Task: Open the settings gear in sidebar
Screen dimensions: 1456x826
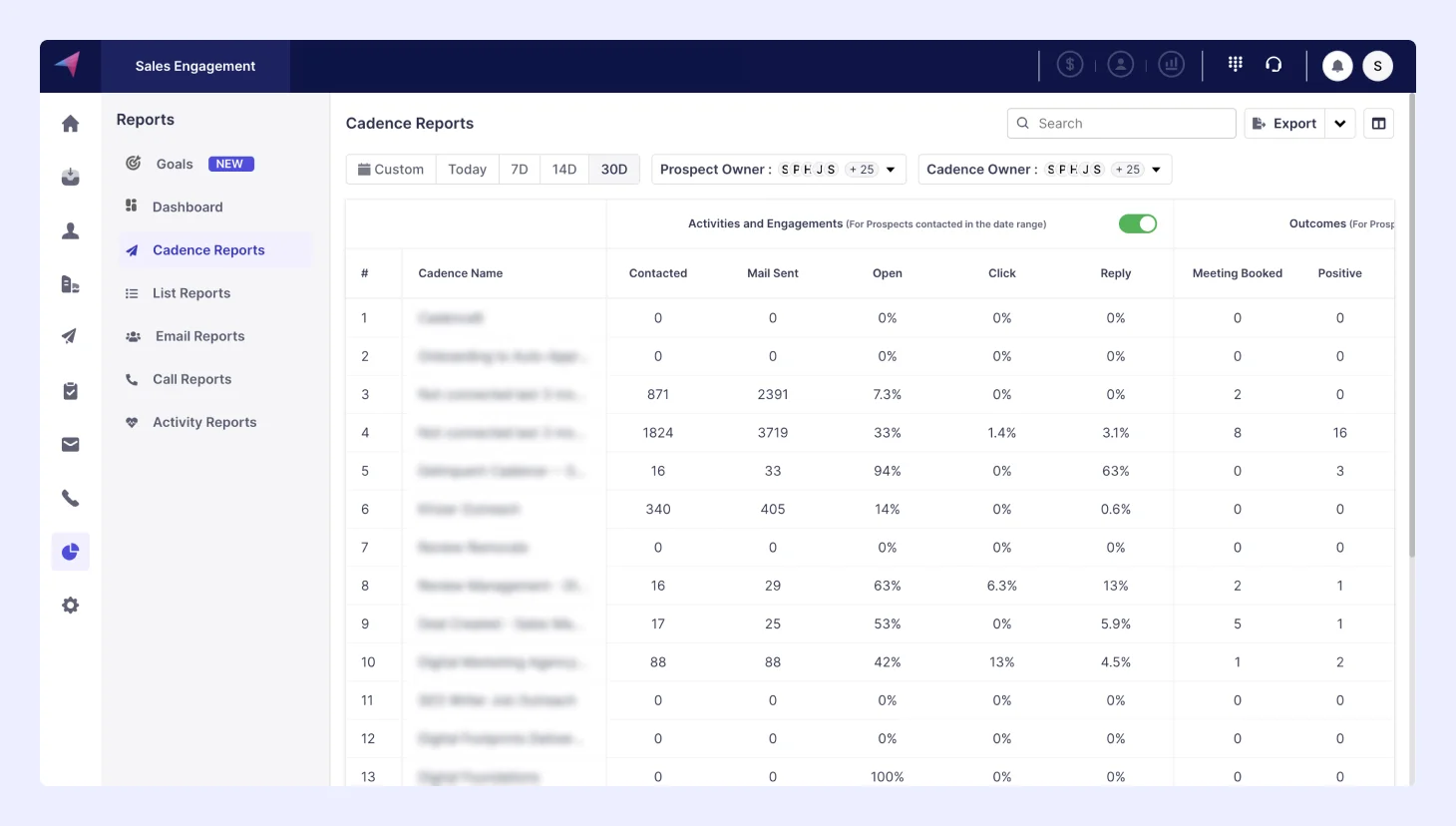Action: click(x=70, y=606)
